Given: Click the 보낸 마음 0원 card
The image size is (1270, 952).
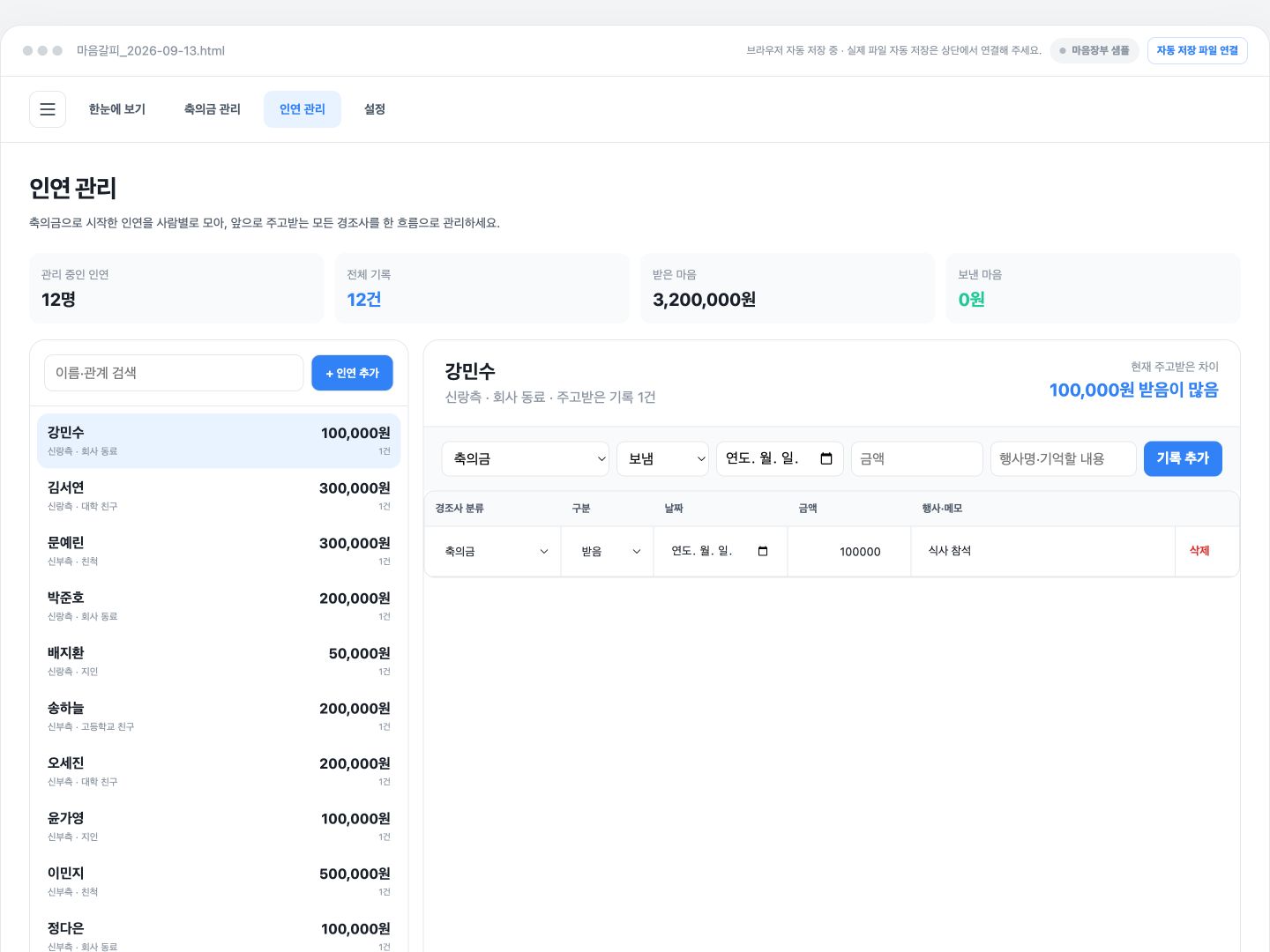Looking at the screenshot, I should click(1094, 288).
